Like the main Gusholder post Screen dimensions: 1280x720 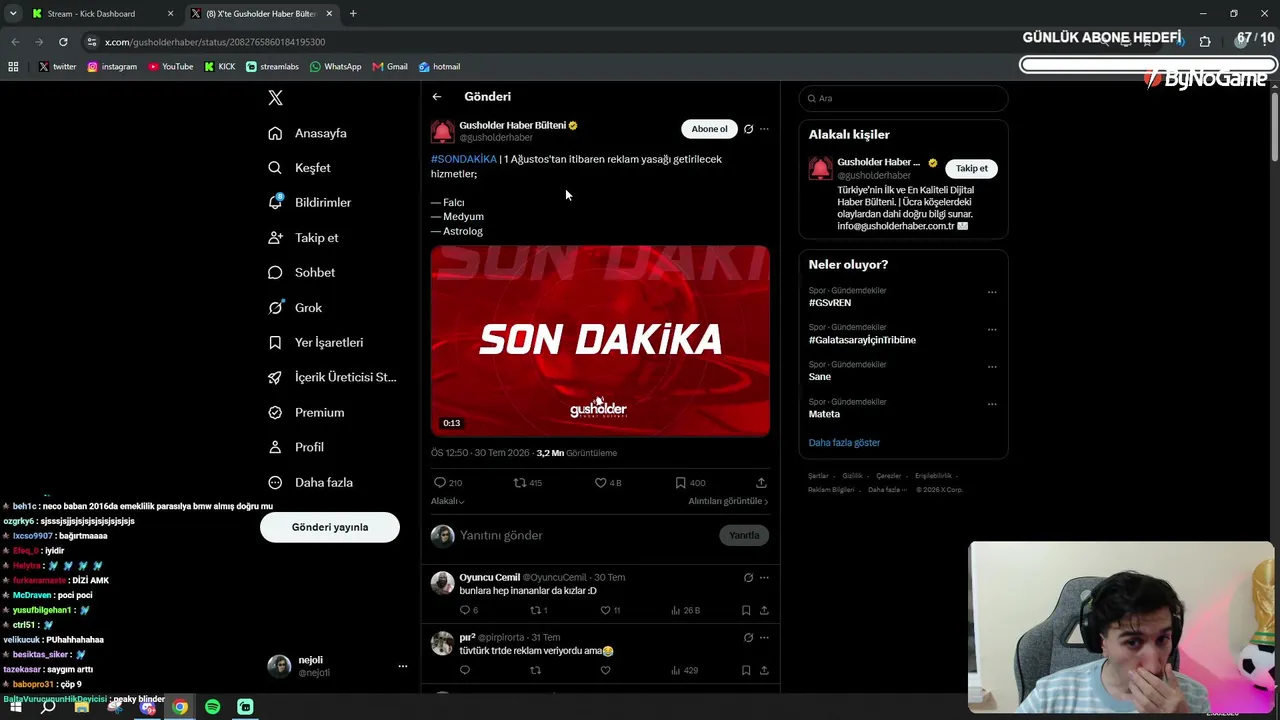[600, 482]
